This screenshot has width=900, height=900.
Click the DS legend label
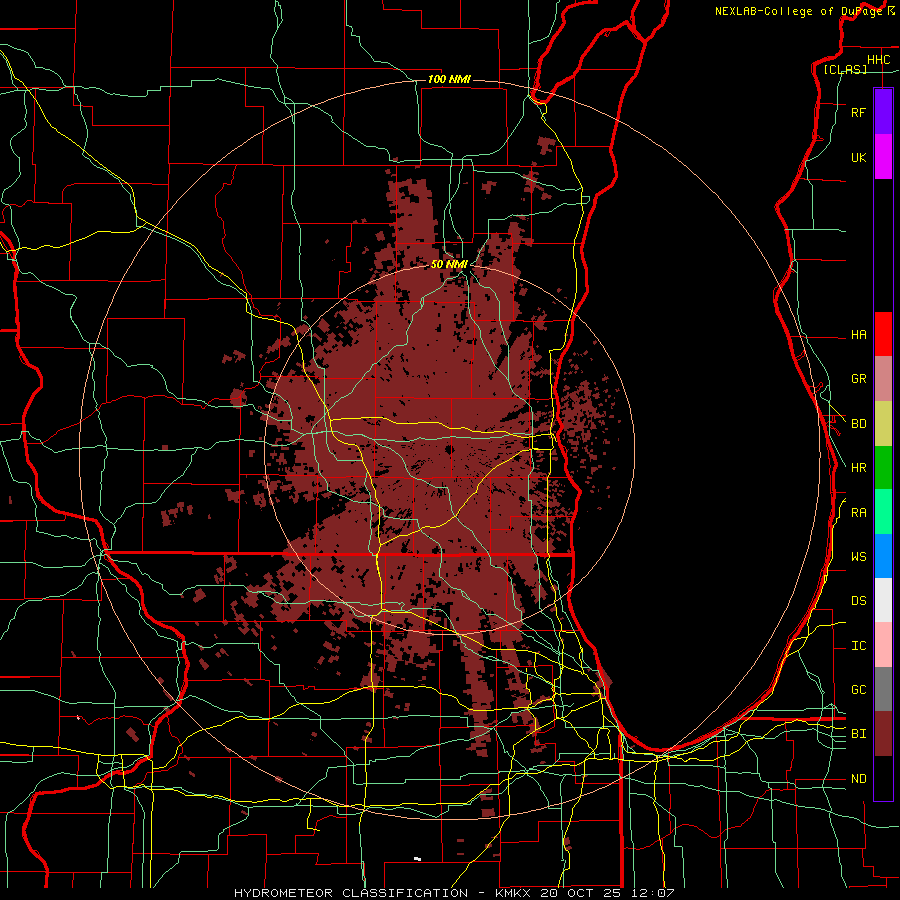pos(858,601)
